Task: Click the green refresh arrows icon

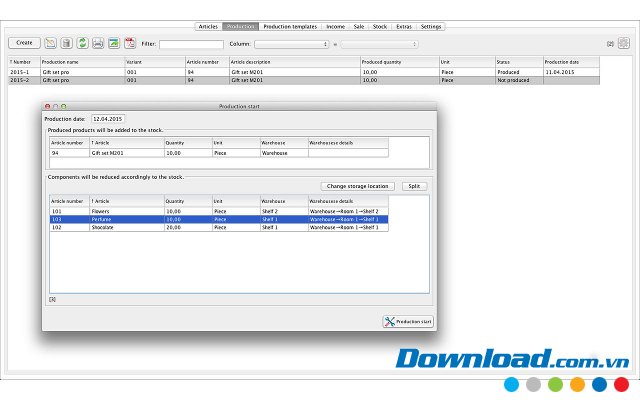Action: (x=82, y=43)
